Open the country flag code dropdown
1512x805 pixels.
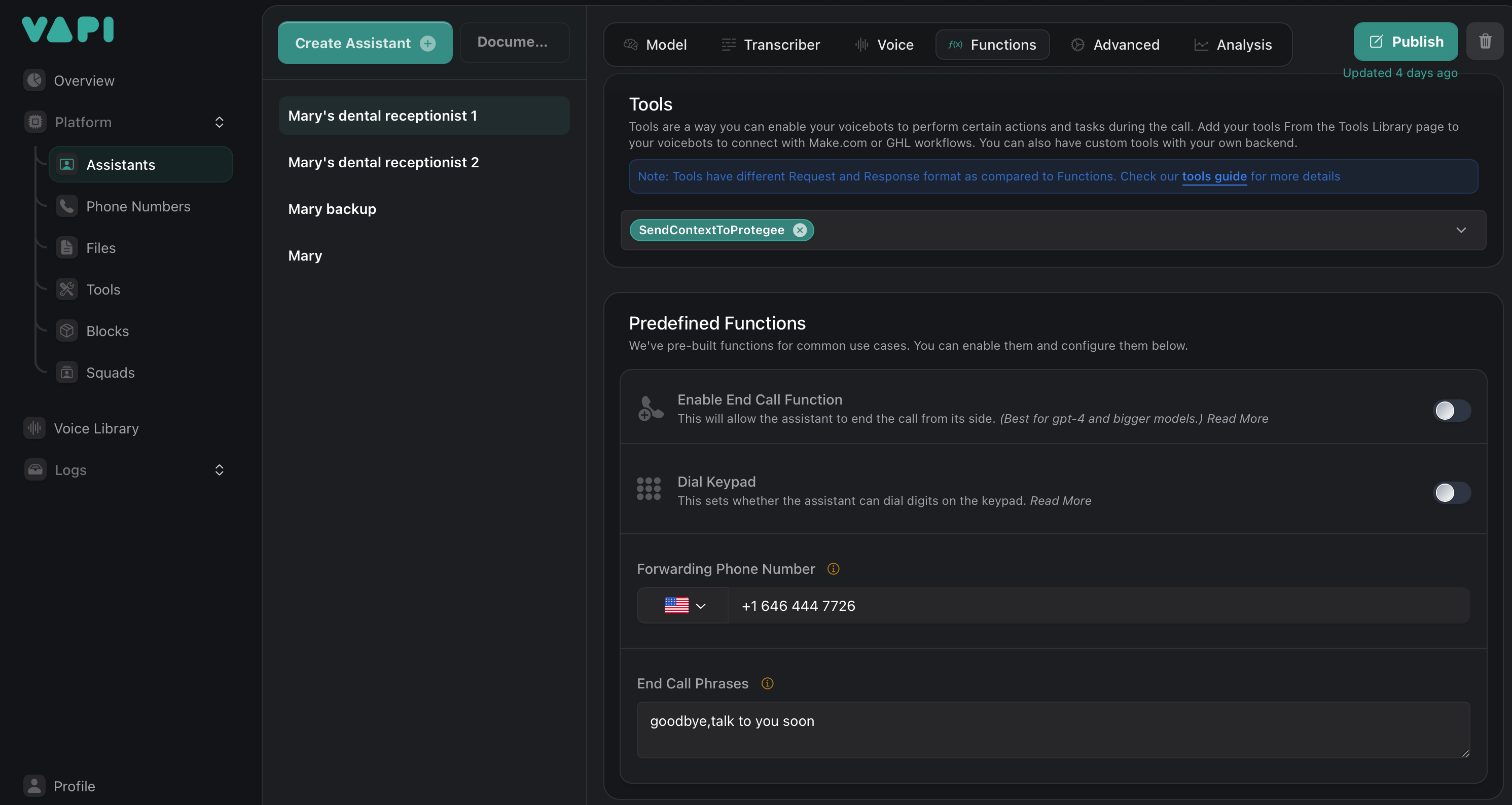(684, 605)
